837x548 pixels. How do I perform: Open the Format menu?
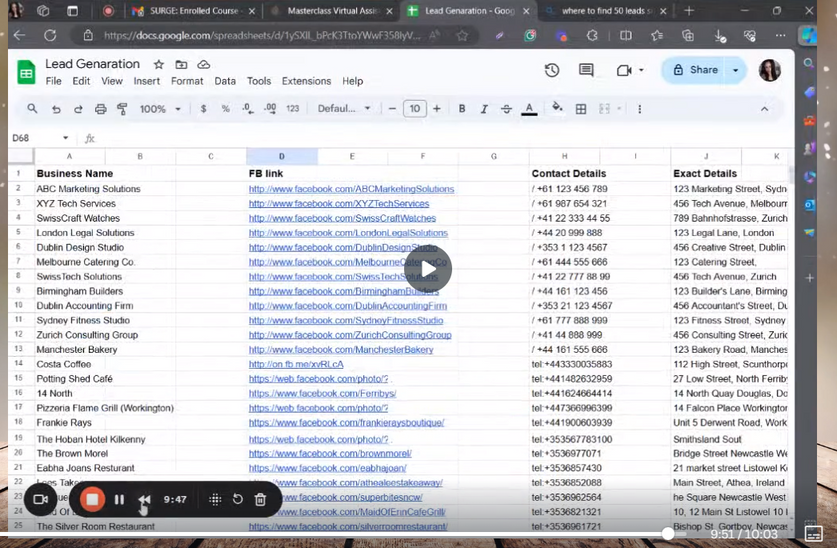tap(187, 81)
